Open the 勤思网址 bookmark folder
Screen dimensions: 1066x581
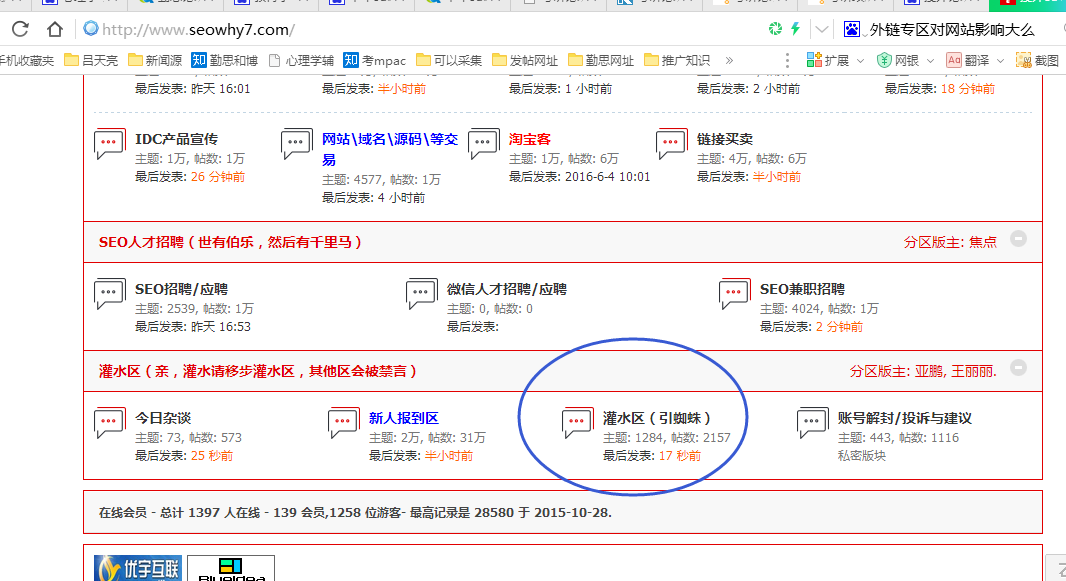coord(601,60)
